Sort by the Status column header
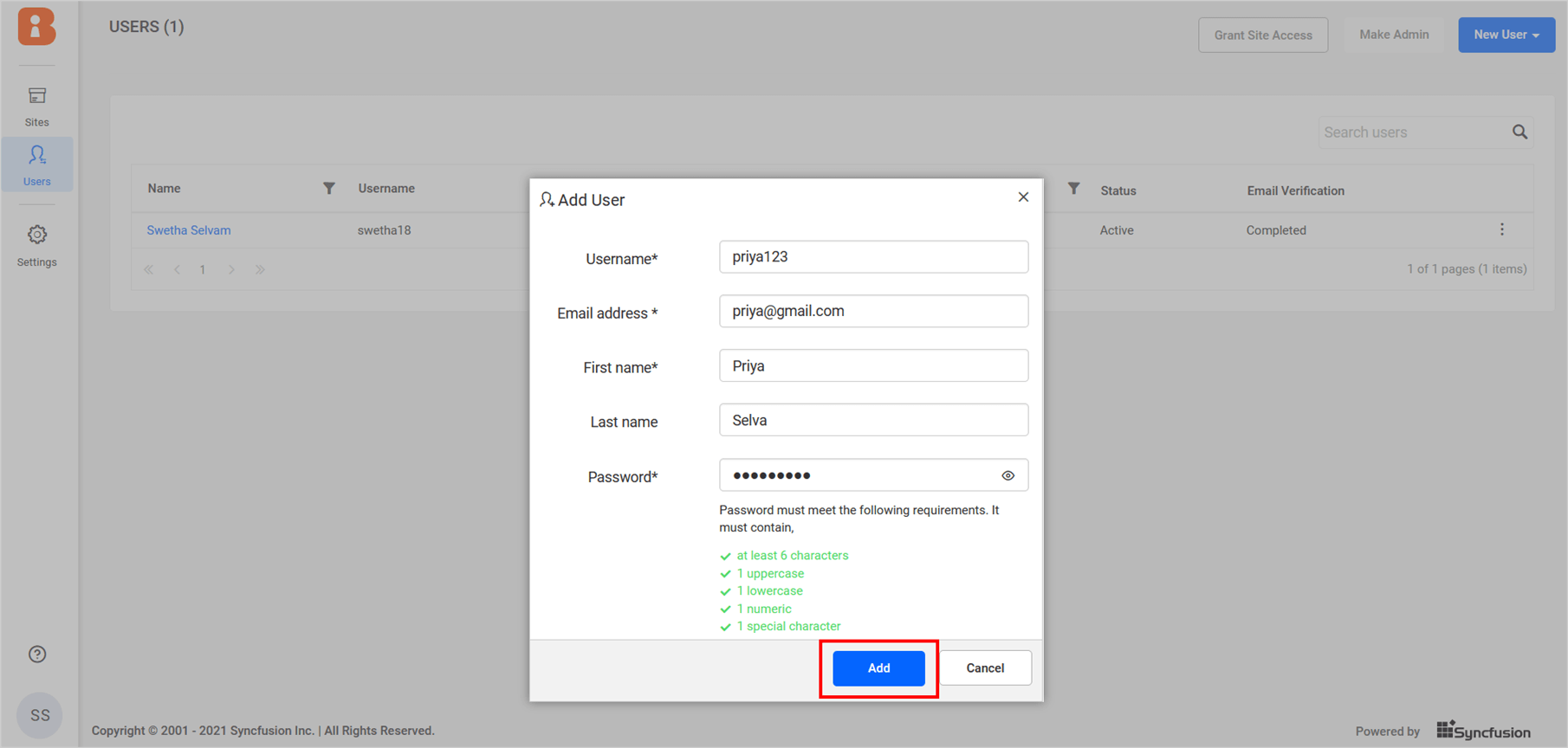This screenshot has height=748, width=1568. 1118,190
